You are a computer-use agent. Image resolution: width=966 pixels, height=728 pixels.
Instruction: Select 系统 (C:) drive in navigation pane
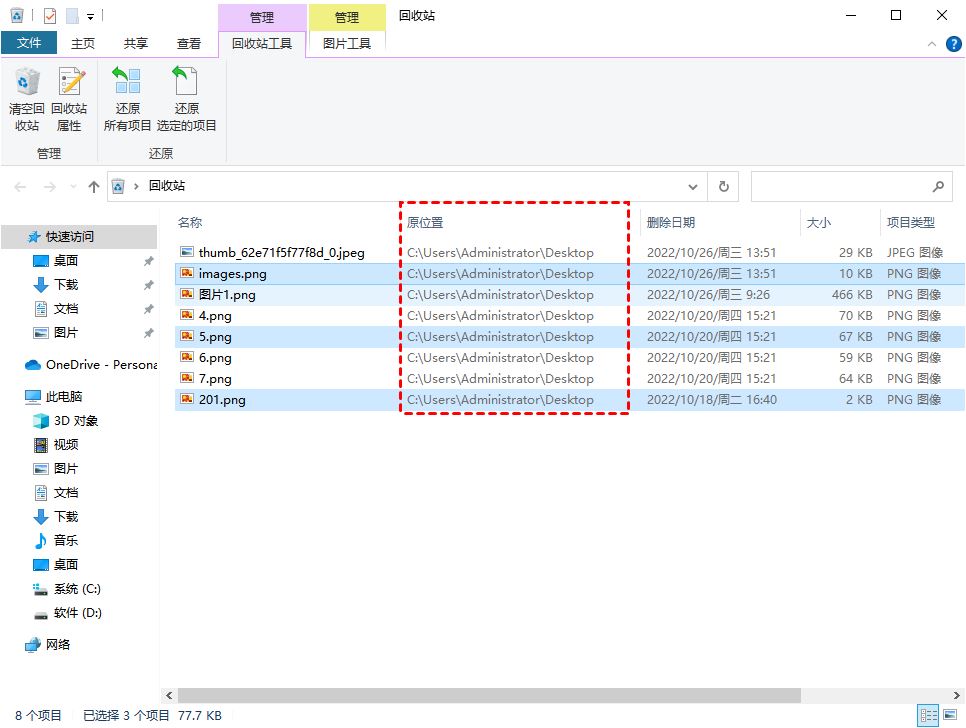point(77,589)
